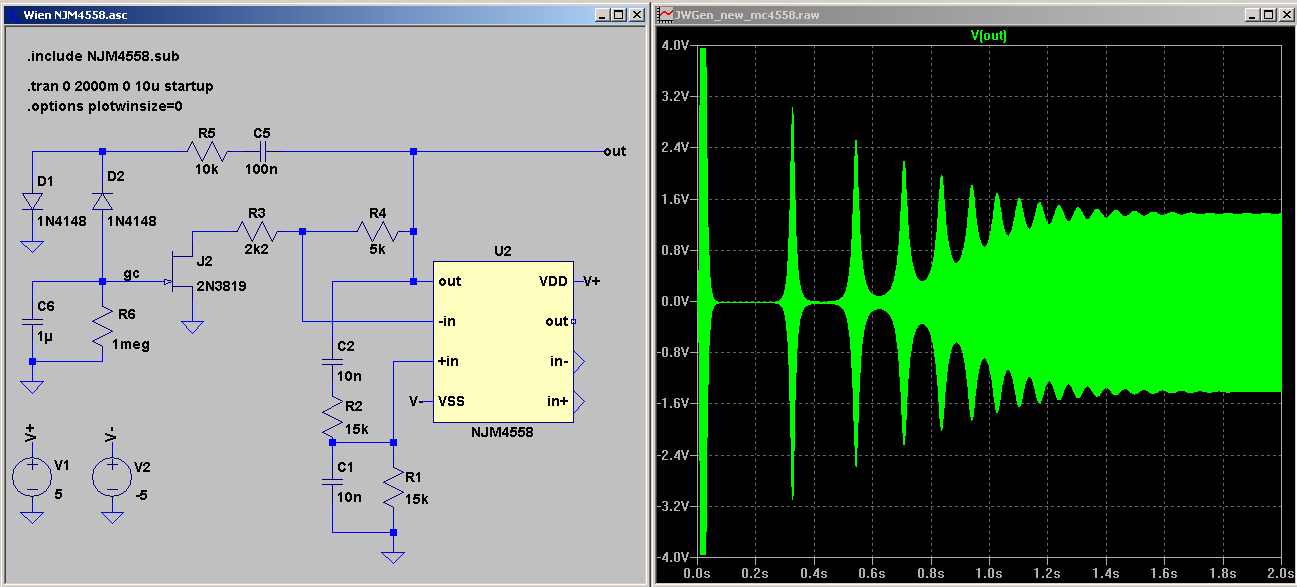
Task: Open the waveform window's system menu icon
Action: tap(666, 15)
